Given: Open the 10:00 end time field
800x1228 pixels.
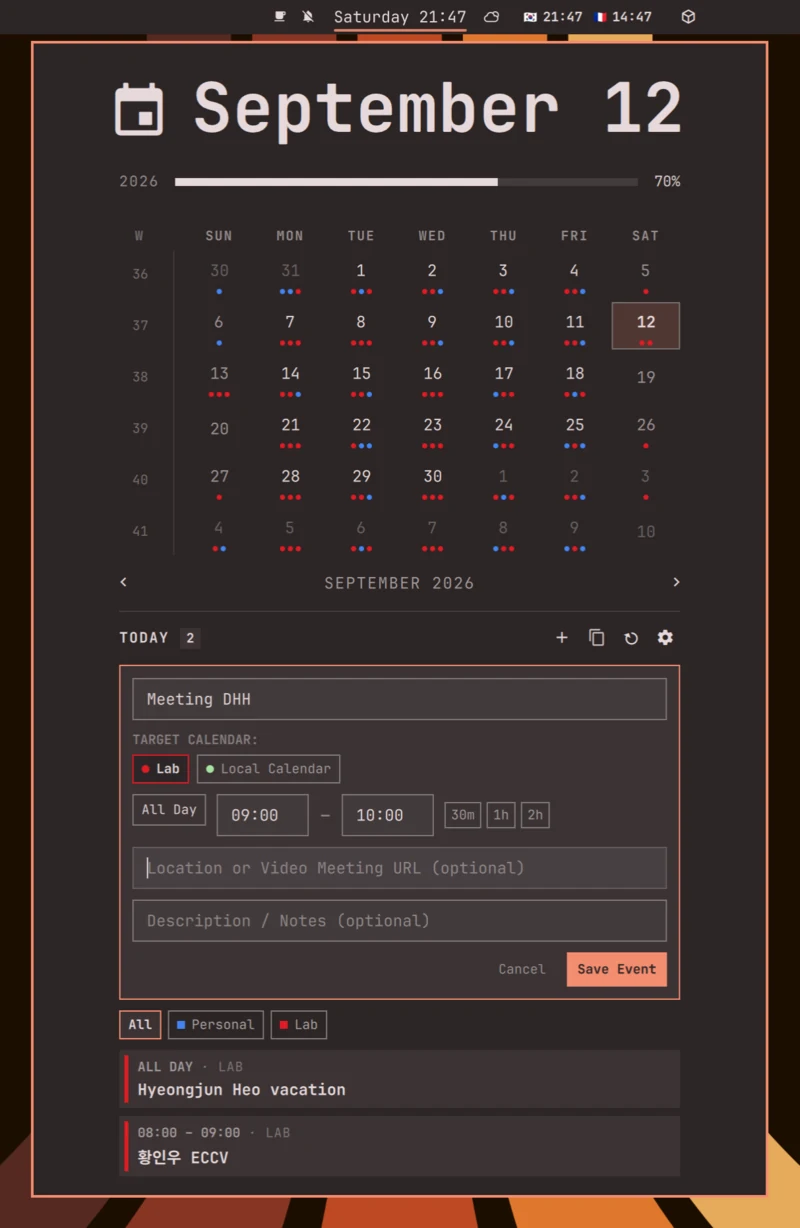Looking at the screenshot, I should click(387, 815).
